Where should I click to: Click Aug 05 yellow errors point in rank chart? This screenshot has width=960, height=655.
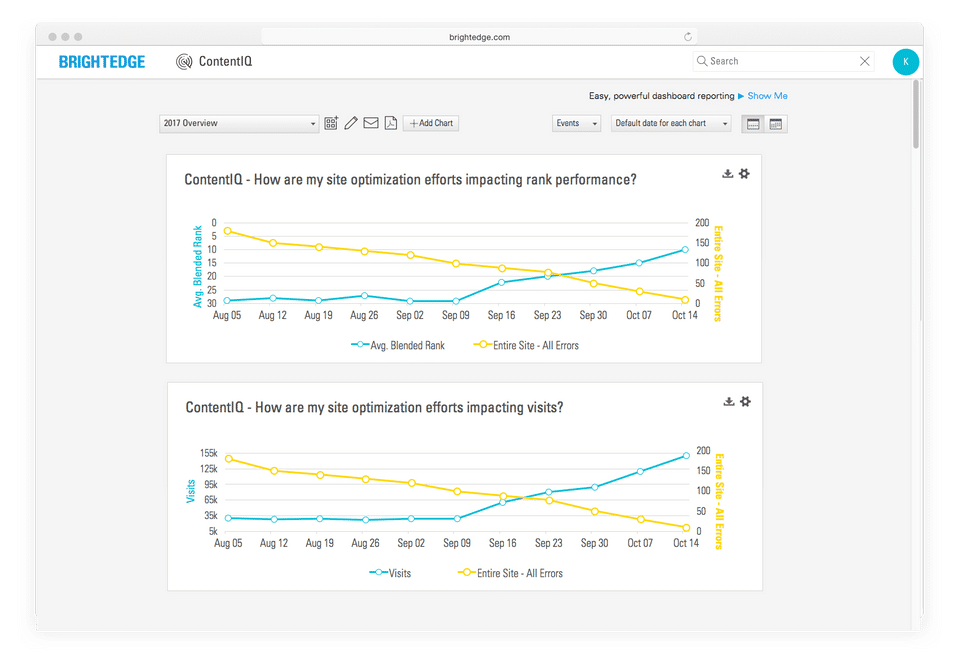tap(227, 231)
